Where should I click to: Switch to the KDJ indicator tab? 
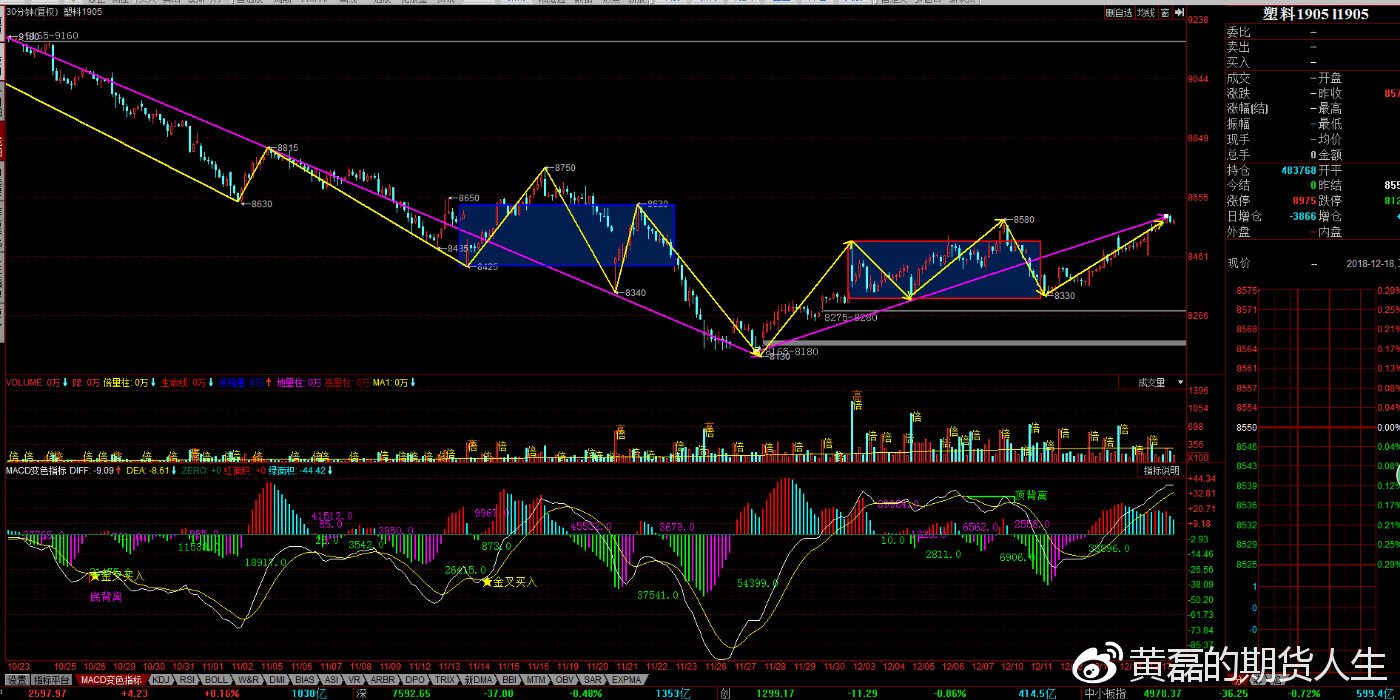point(161,679)
